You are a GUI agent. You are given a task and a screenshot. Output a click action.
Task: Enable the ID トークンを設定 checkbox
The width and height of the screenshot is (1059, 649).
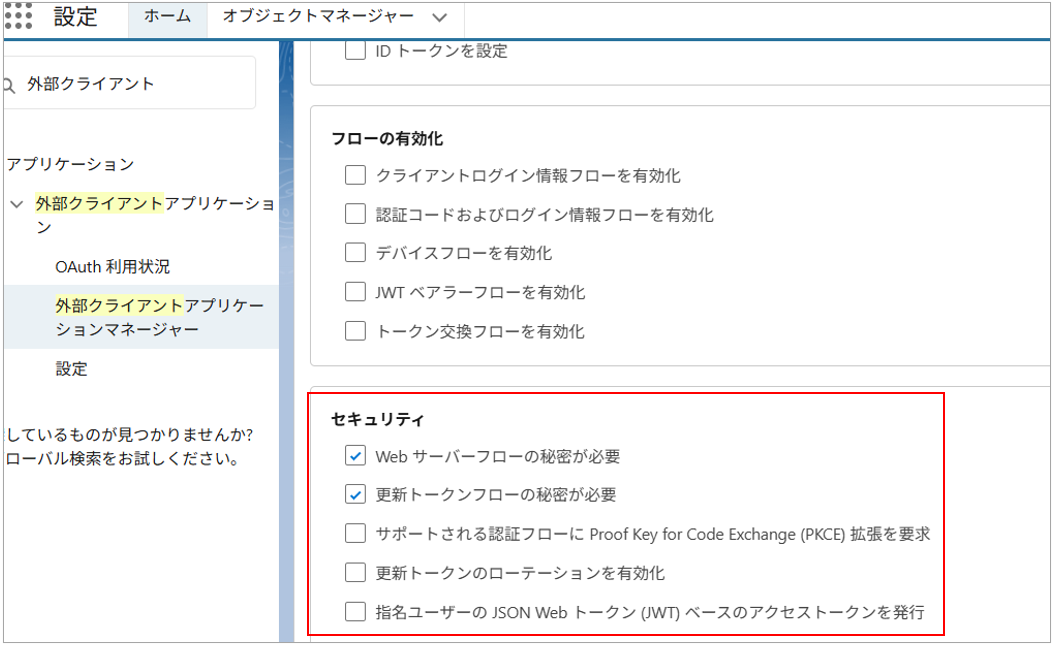[355, 51]
